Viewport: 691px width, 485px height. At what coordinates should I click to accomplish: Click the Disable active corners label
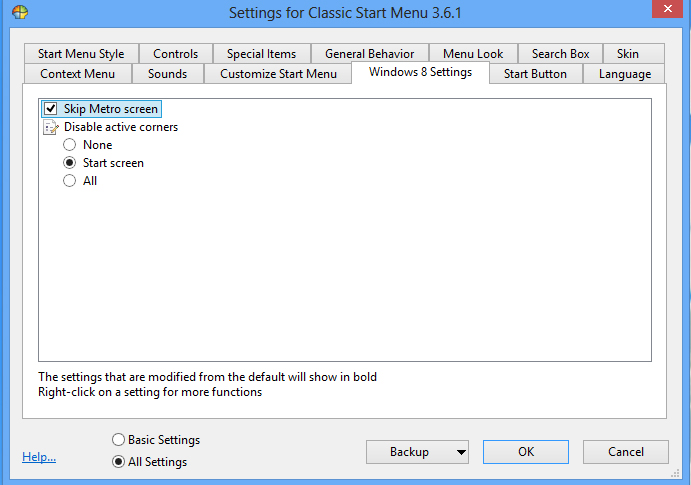tap(121, 127)
